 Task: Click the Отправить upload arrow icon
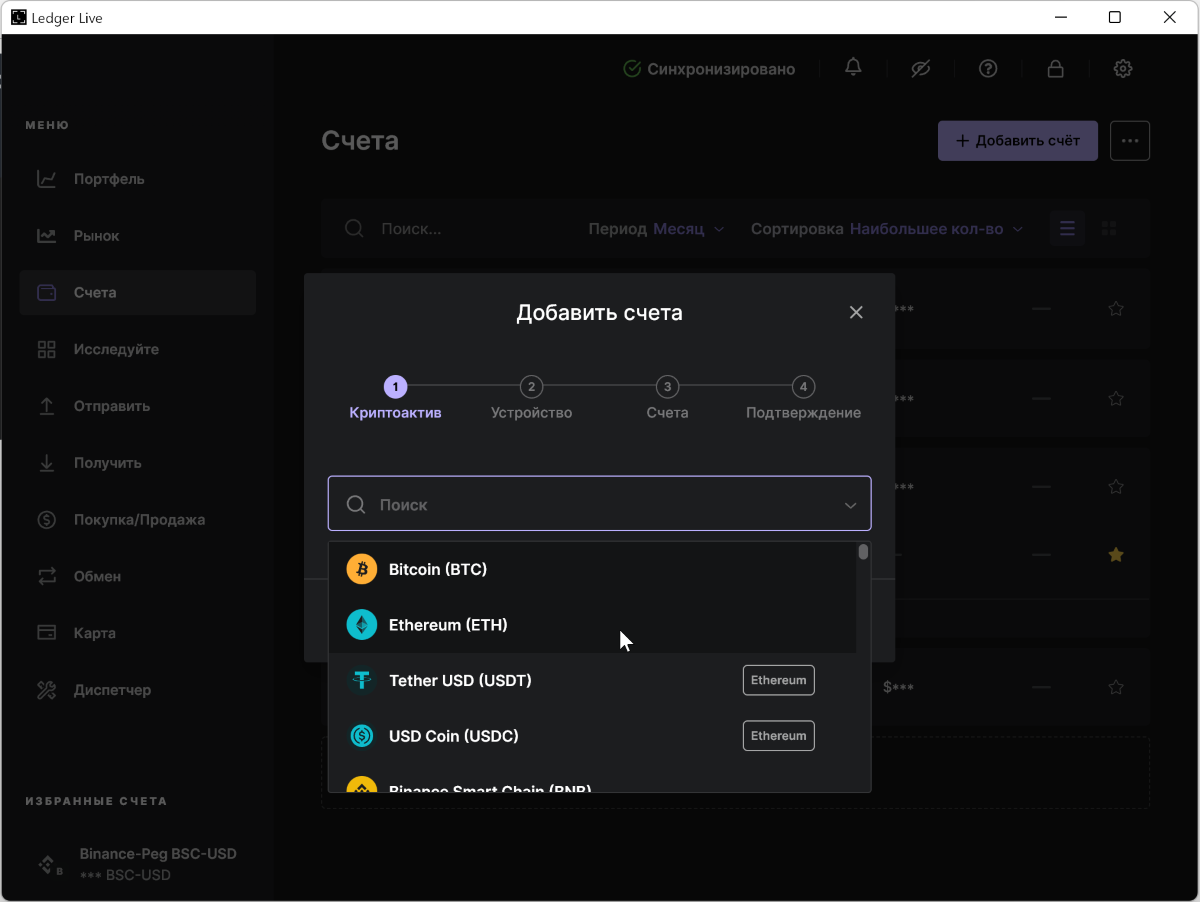[46, 406]
